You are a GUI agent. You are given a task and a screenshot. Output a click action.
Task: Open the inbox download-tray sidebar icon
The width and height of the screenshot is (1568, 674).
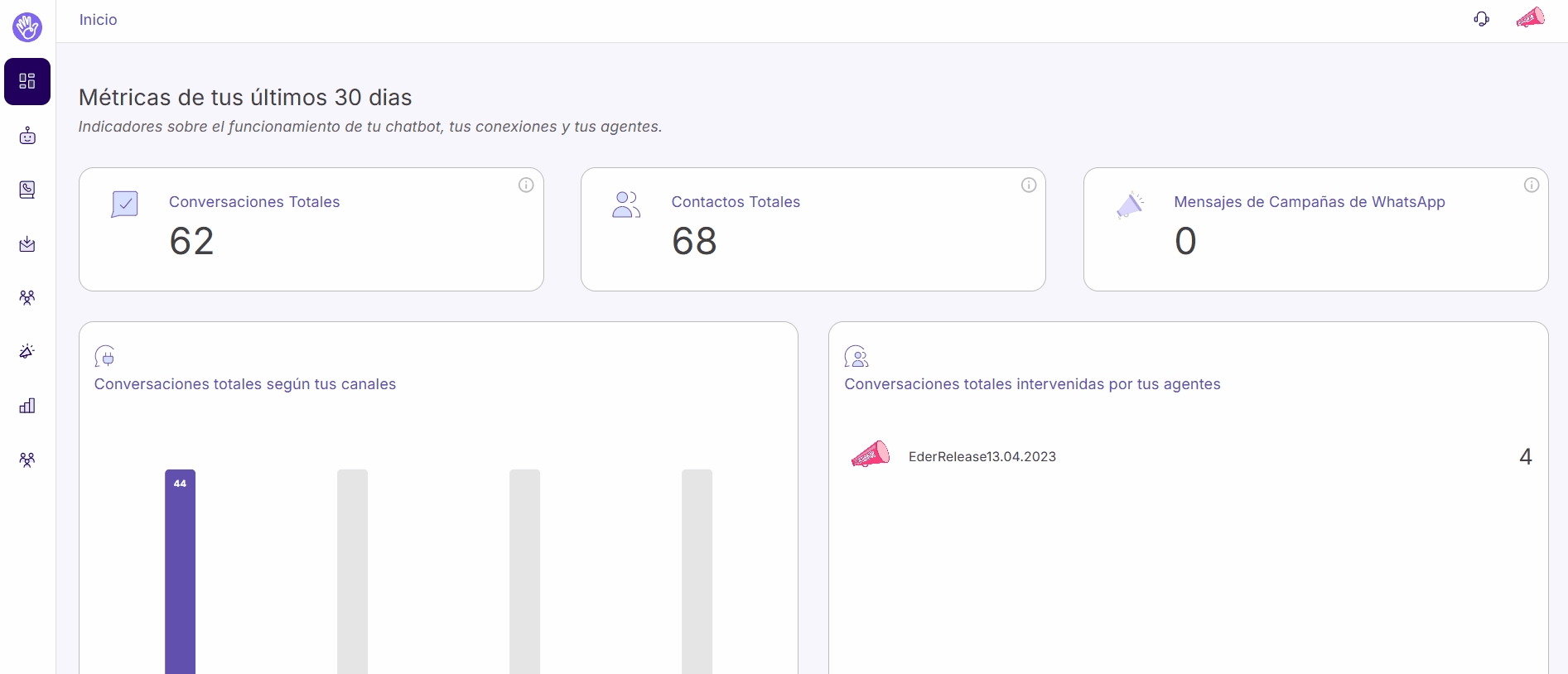(27, 243)
